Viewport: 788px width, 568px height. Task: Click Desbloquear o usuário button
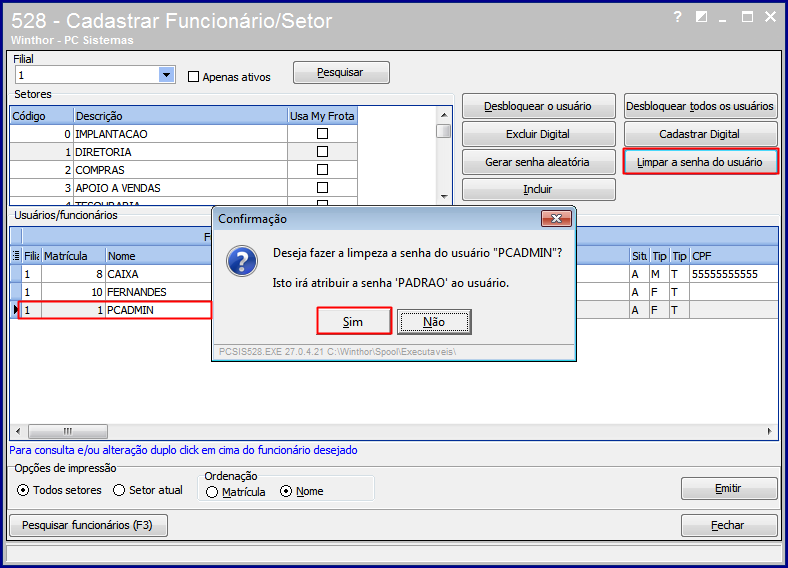point(539,106)
